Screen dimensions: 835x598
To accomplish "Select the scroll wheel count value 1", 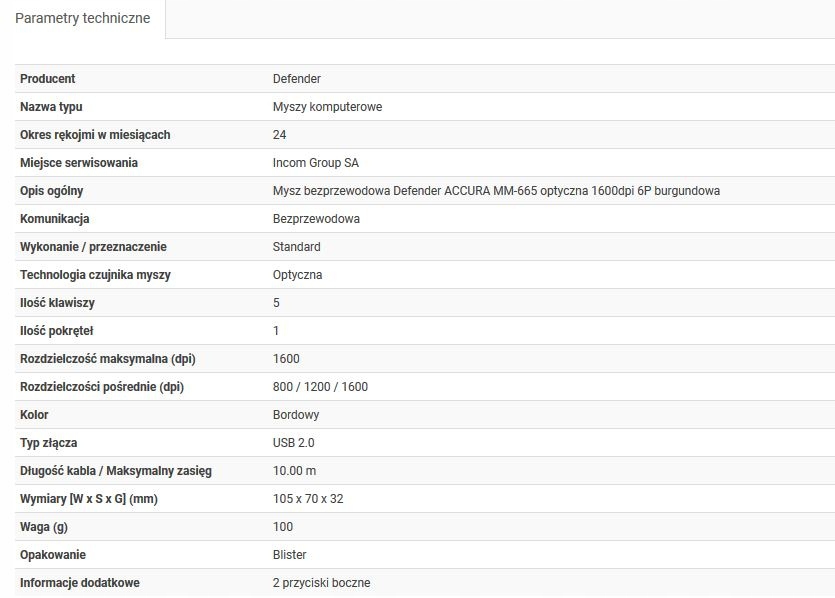I will (x=276, y=331).
